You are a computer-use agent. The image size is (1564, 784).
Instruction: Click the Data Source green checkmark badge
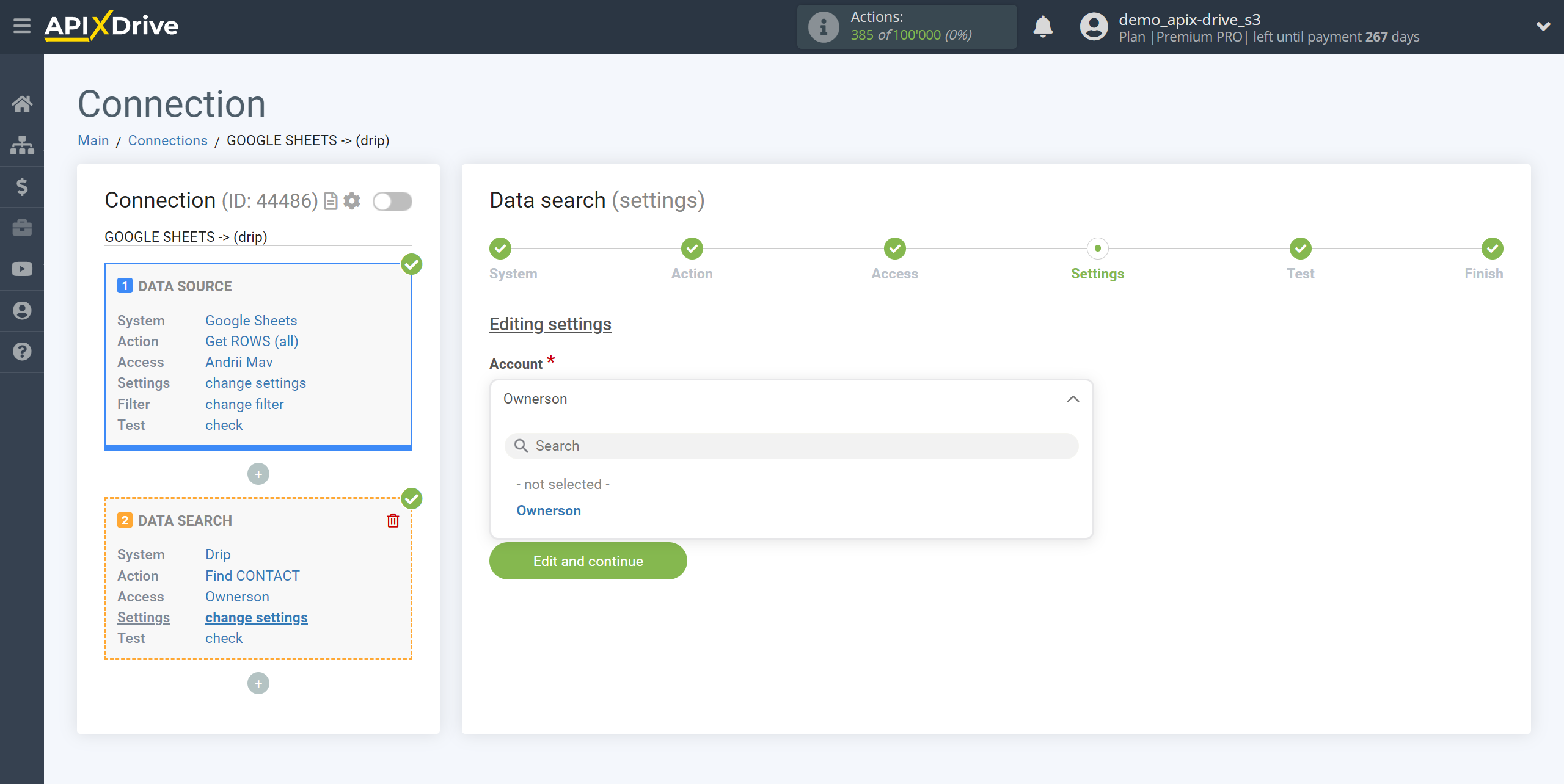coord(412,264)
